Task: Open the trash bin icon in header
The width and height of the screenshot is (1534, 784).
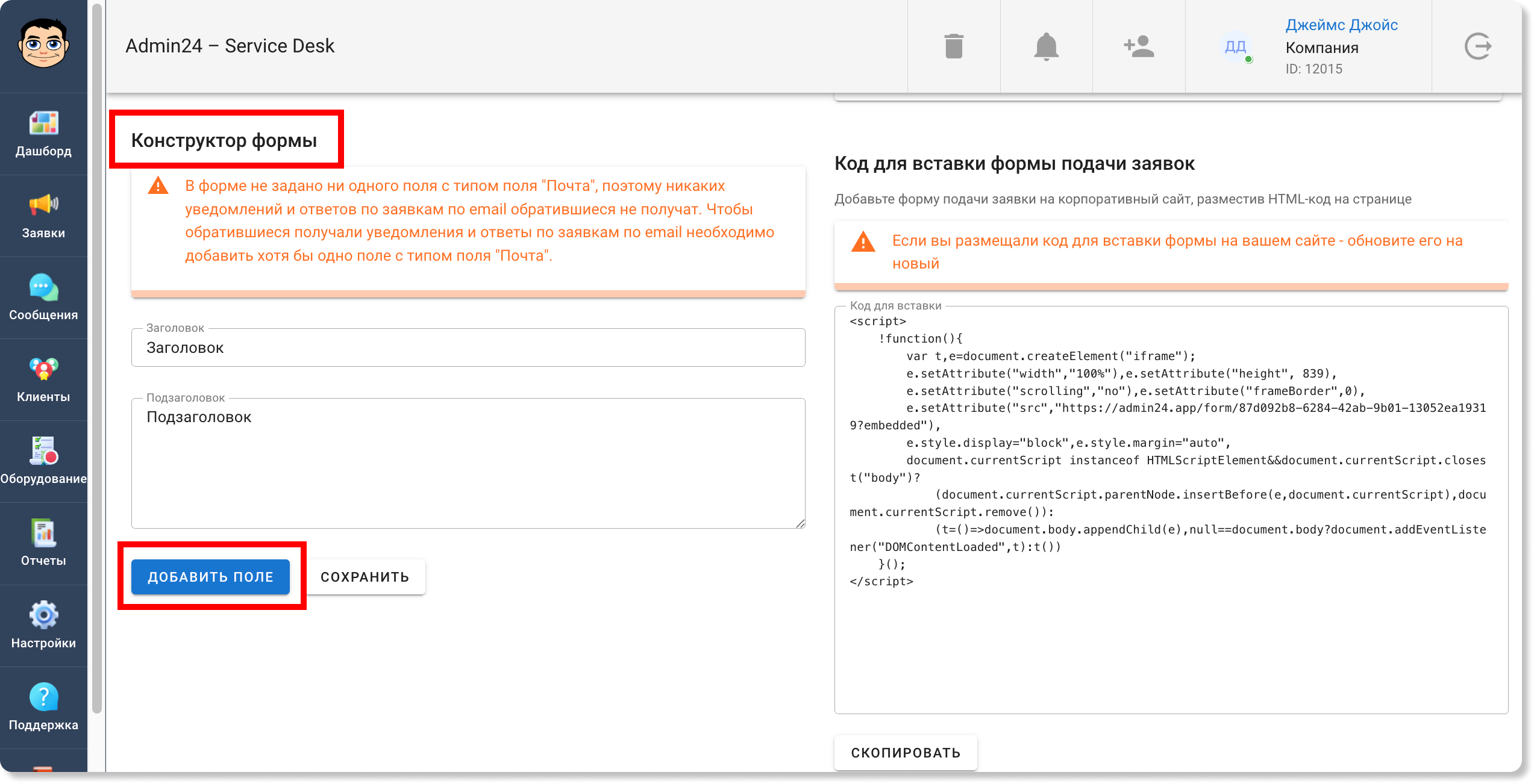Action: (954, 46)
